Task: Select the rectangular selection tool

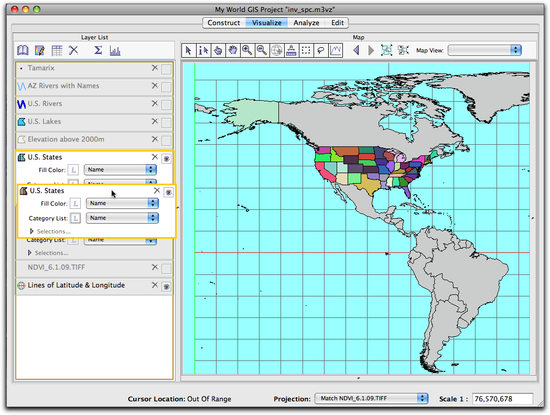Action: (x=306, y=51)
